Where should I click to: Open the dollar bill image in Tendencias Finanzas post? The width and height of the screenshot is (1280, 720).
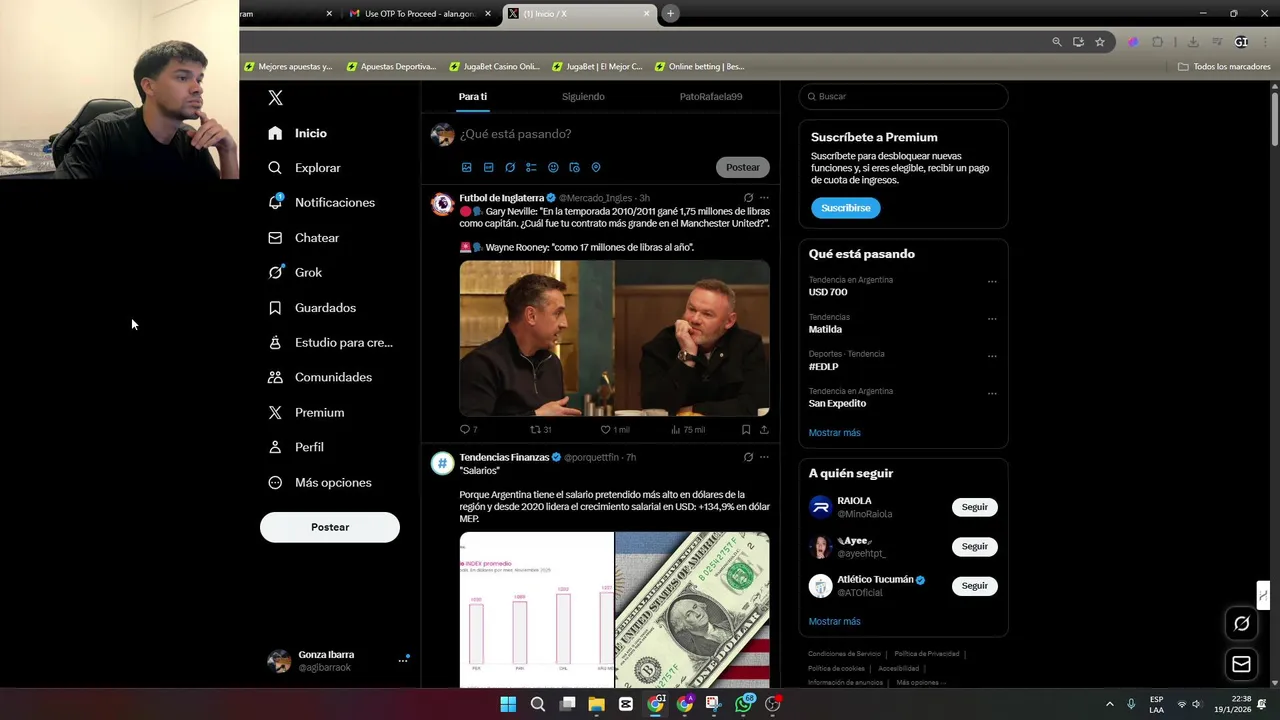coord(692,610)
